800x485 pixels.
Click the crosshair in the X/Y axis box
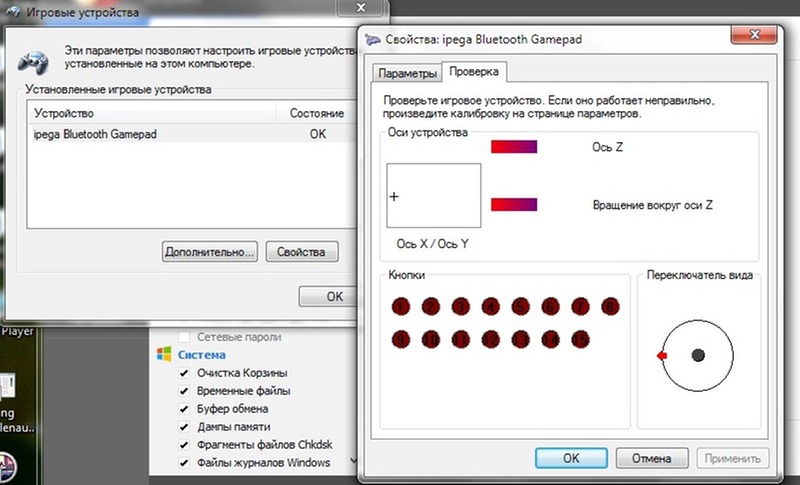(394, 197)
